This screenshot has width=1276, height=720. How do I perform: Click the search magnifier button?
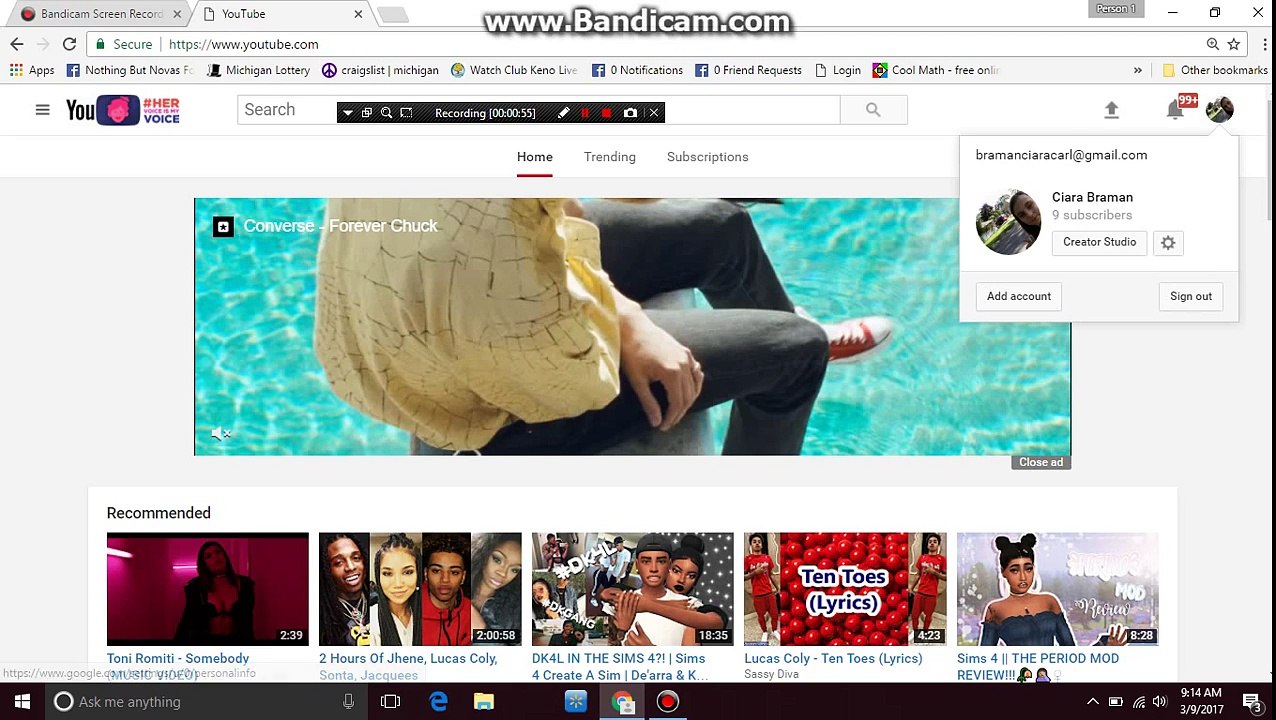pos(873,110)
